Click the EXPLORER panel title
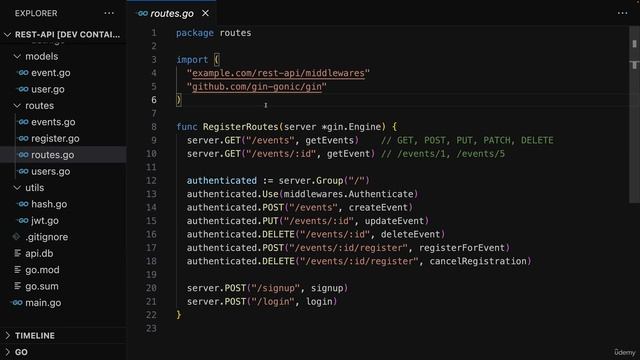 36,13
